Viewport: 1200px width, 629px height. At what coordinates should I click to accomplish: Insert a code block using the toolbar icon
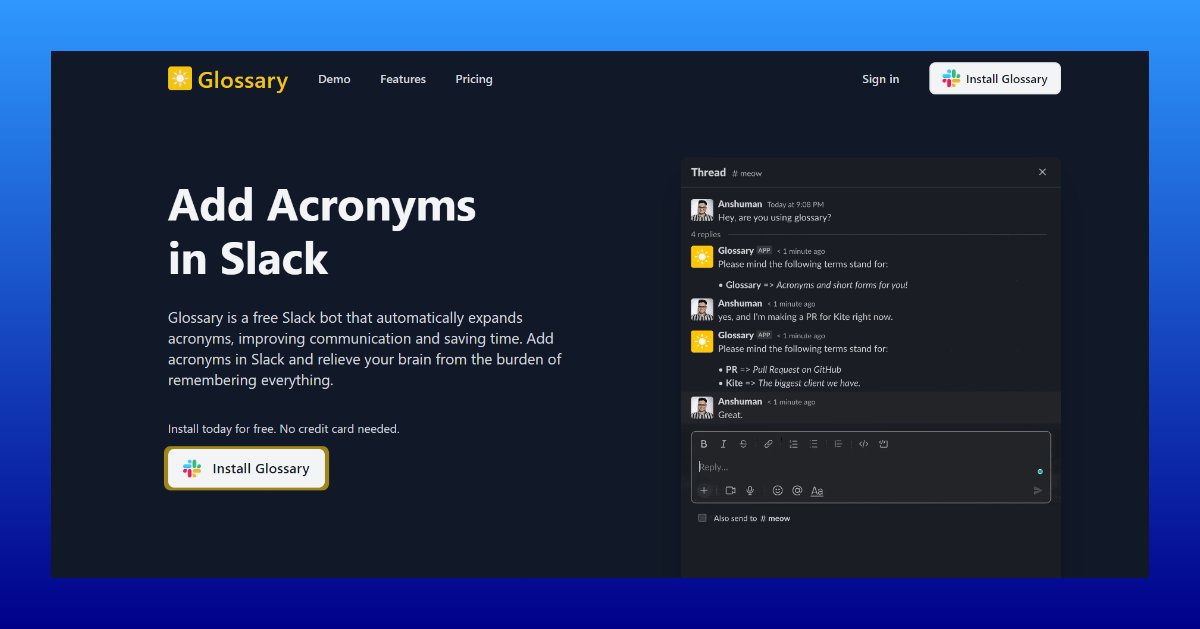click(x=883, y=444)
